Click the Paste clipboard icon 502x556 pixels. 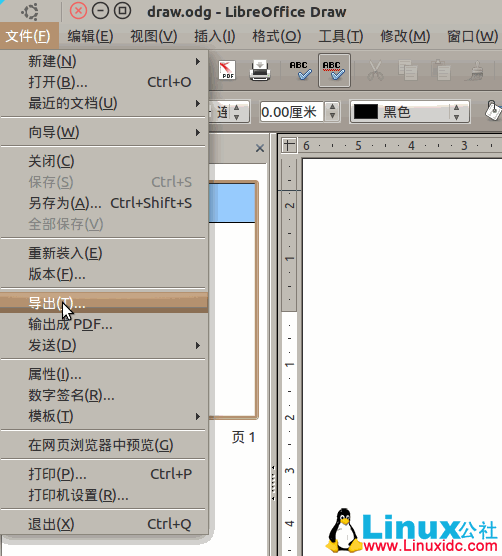click(x=441, y=70)
